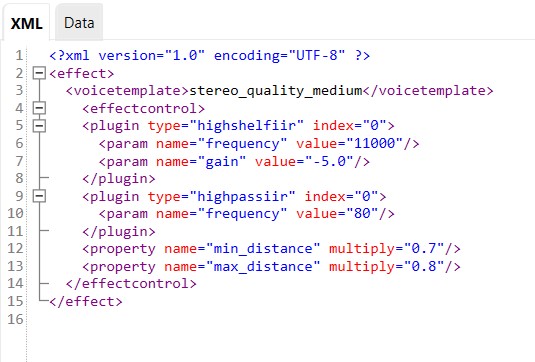This screenshot has width=535, height=362.
Task: Click the "max_distance" property name
Action: 263,266
